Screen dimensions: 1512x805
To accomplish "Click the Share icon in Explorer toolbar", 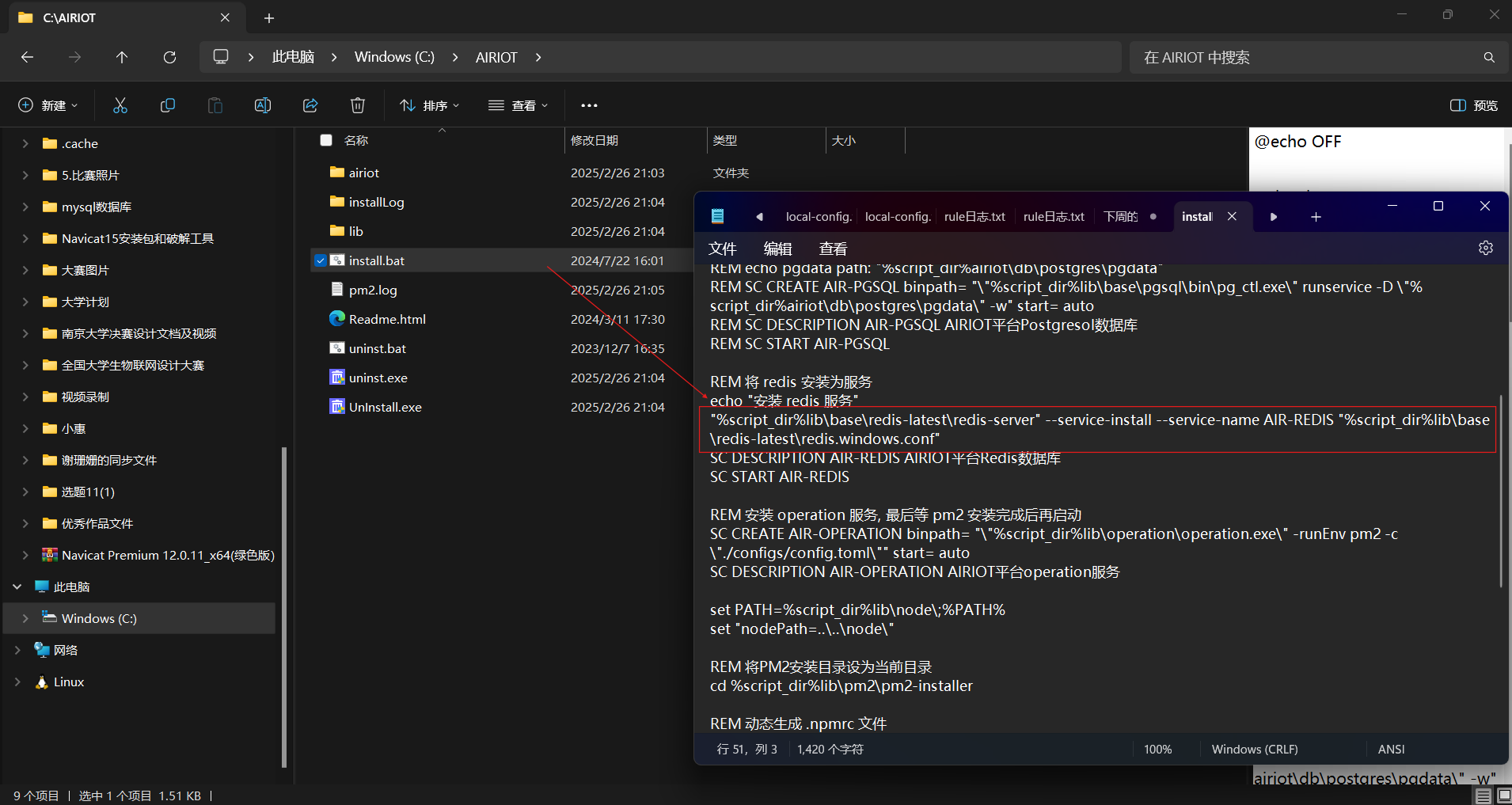I will click(x=310, y=105).
